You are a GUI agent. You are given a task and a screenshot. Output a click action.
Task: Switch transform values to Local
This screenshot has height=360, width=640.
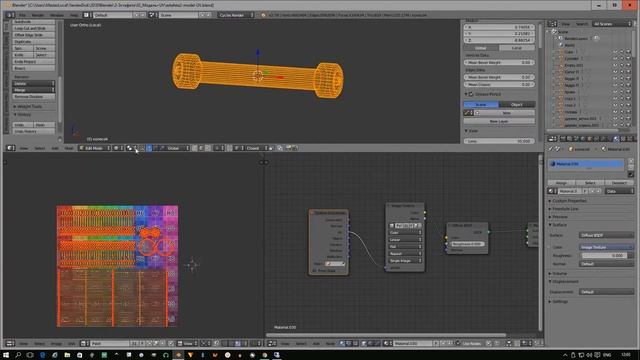[x=516, y=48]
